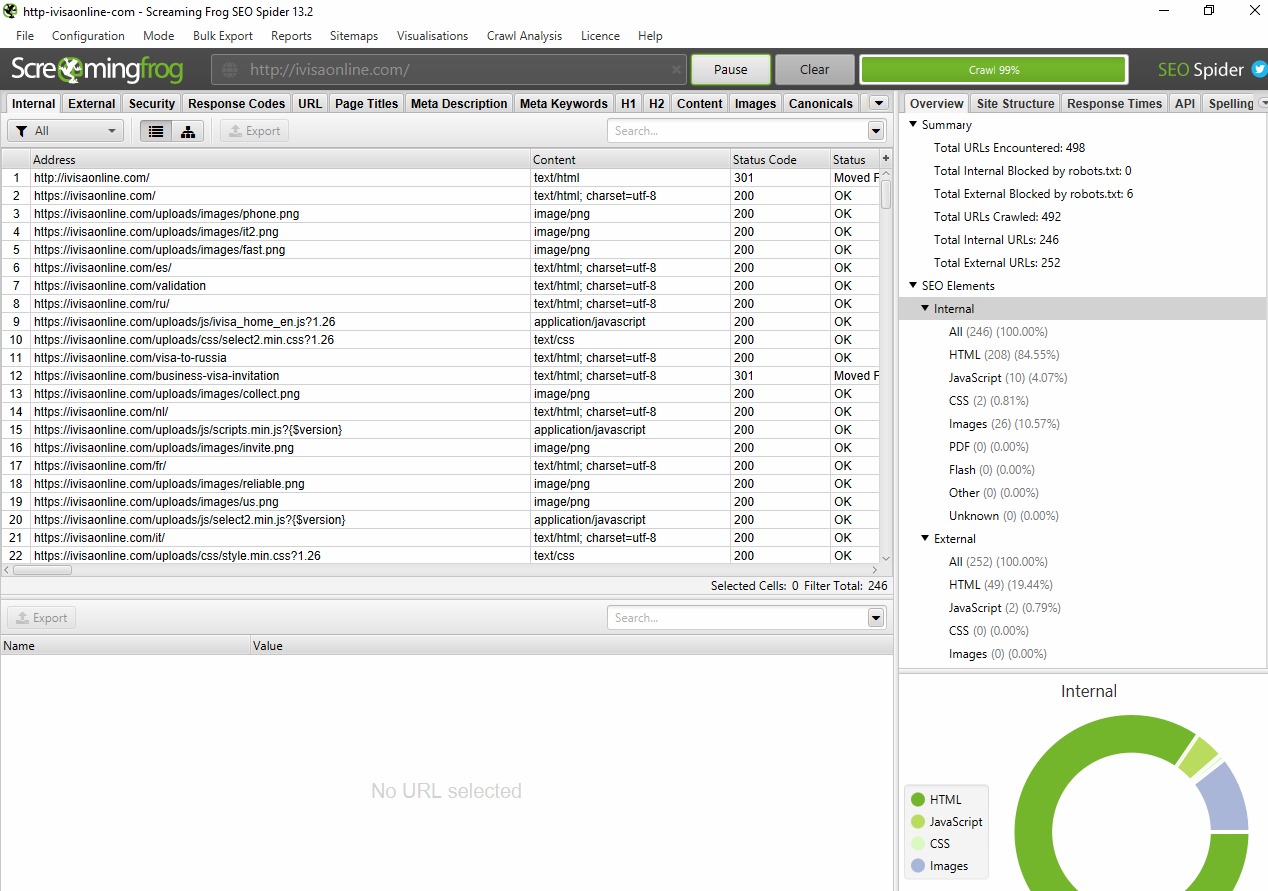Click the funnel icon in the filter control
The width and height of the screenshot is (1268, 891).
tap(22, 130)
